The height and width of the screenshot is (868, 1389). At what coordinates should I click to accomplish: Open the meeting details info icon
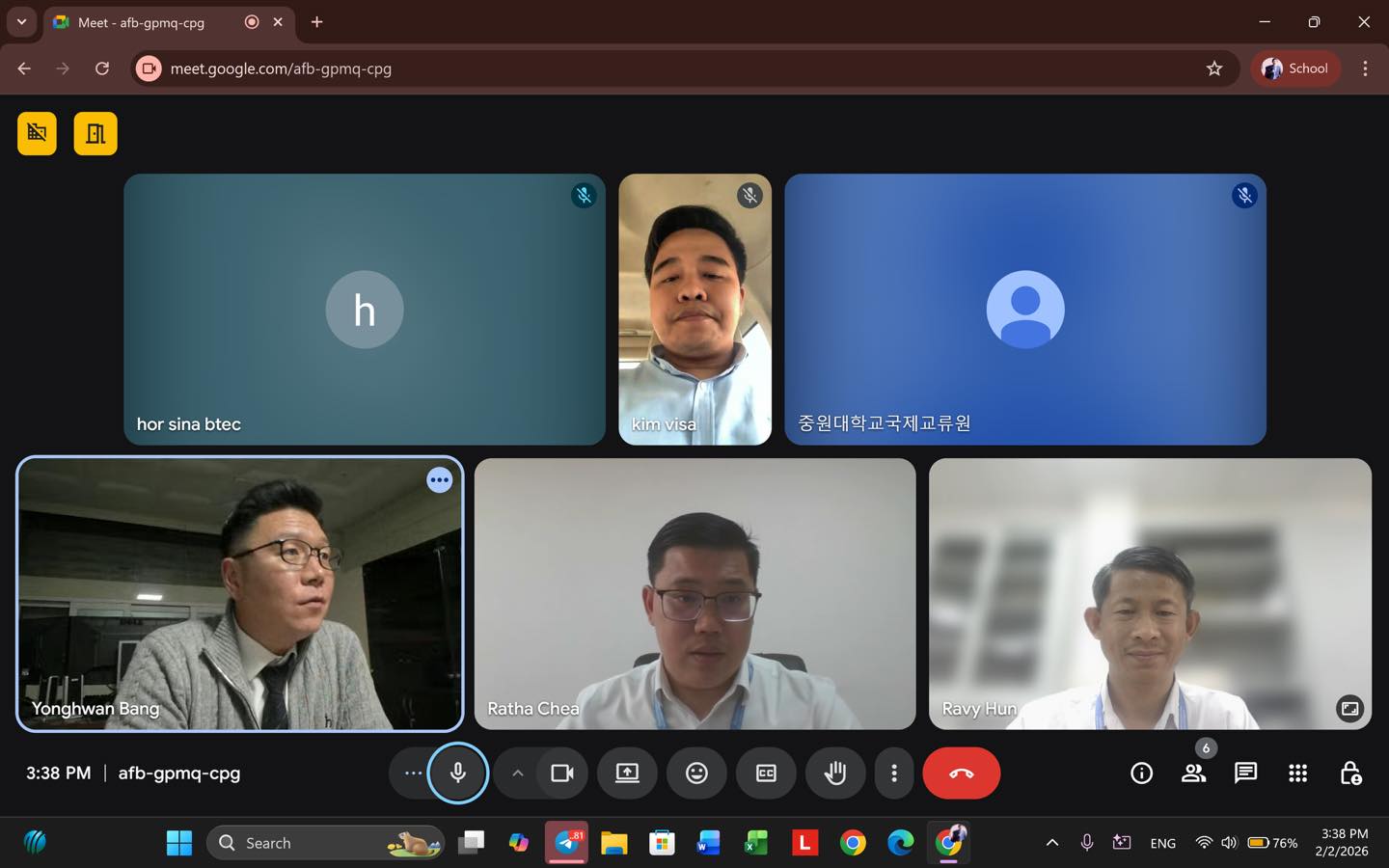coord(1141,773)
